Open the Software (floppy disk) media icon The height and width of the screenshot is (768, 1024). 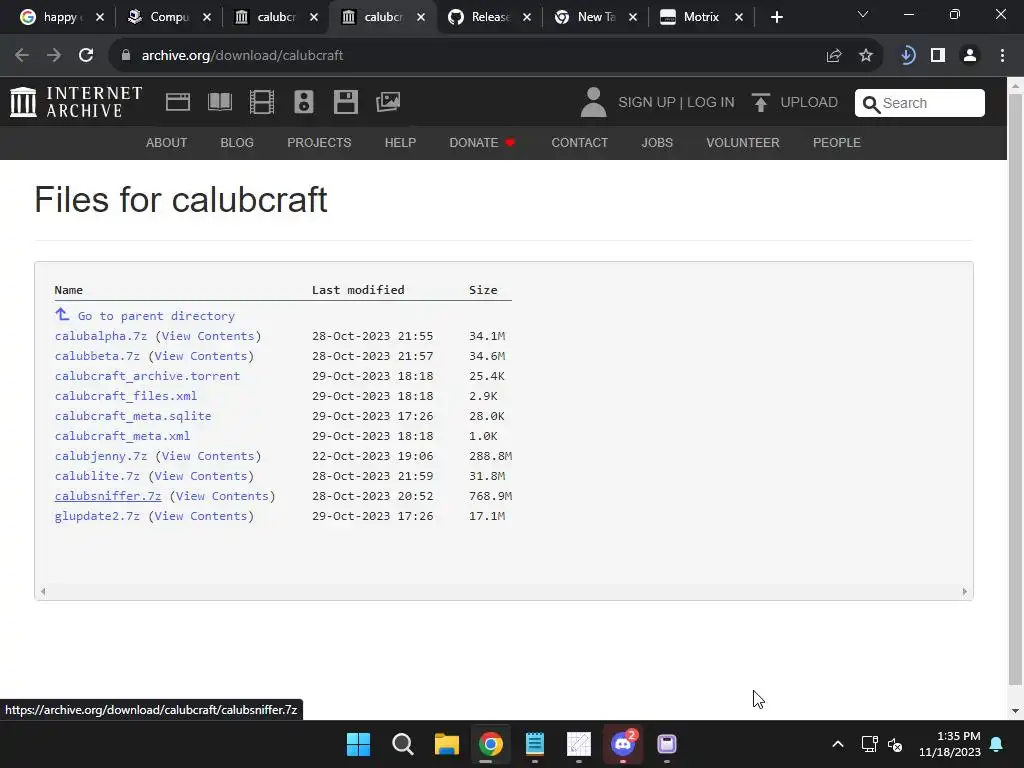point(345,102)
